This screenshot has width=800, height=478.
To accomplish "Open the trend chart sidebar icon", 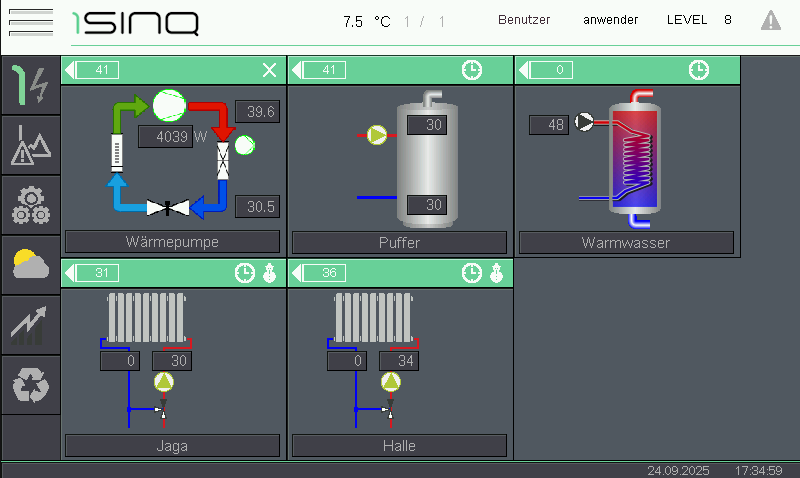I will tap(30, 325).
